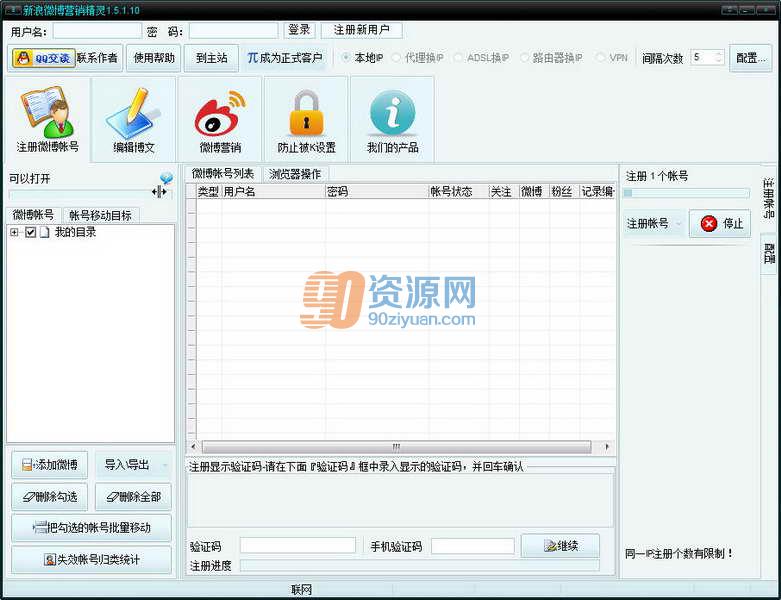This screenshot has width=781, height=600.
Task: Click the 到主站 button
Action: click(211, 58)
